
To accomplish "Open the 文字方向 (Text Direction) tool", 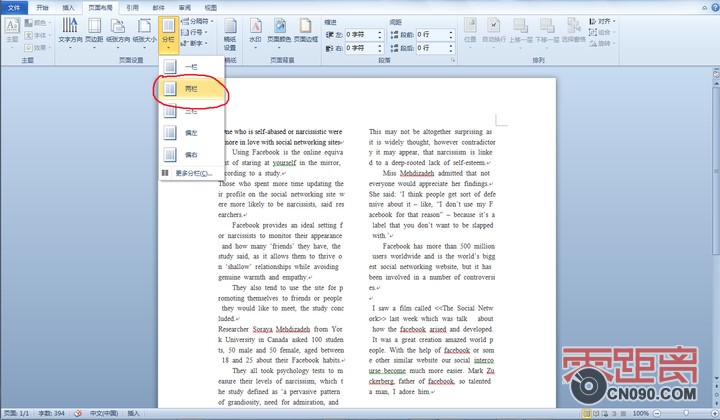I will point(70,32).
